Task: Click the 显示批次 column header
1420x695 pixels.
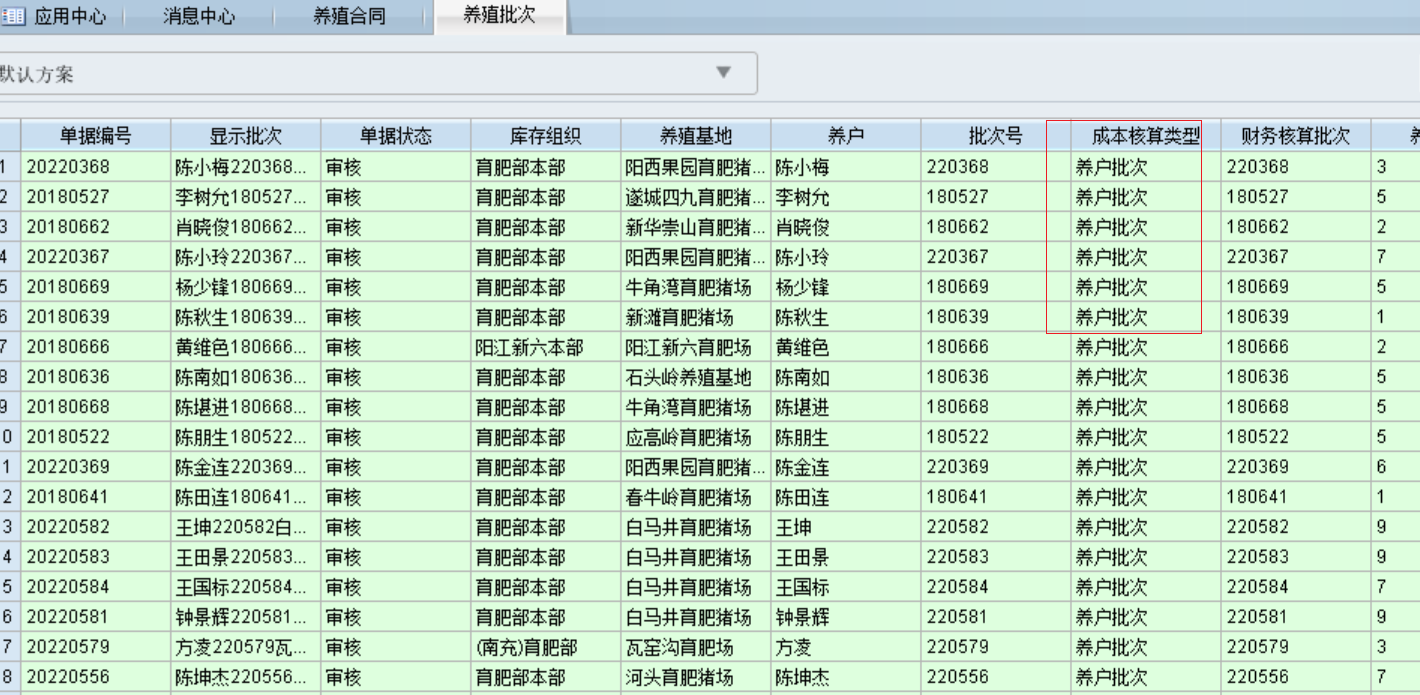Action: [246, 136]
